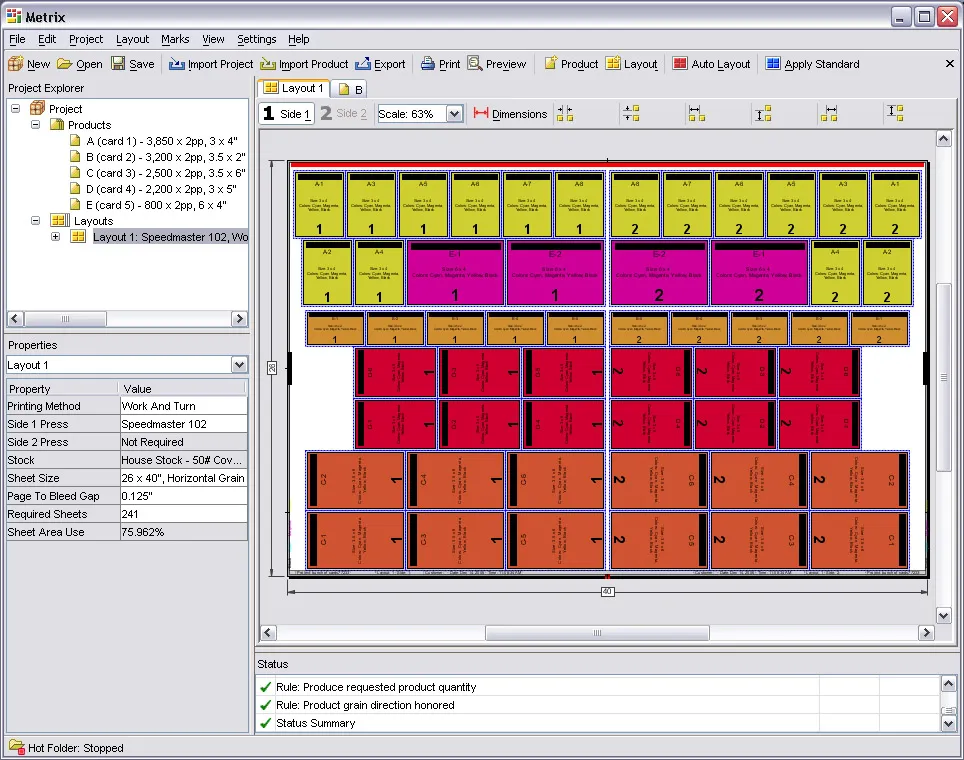Click the Layout toolbar icon
Screen dimensions: 964x760
613,63
